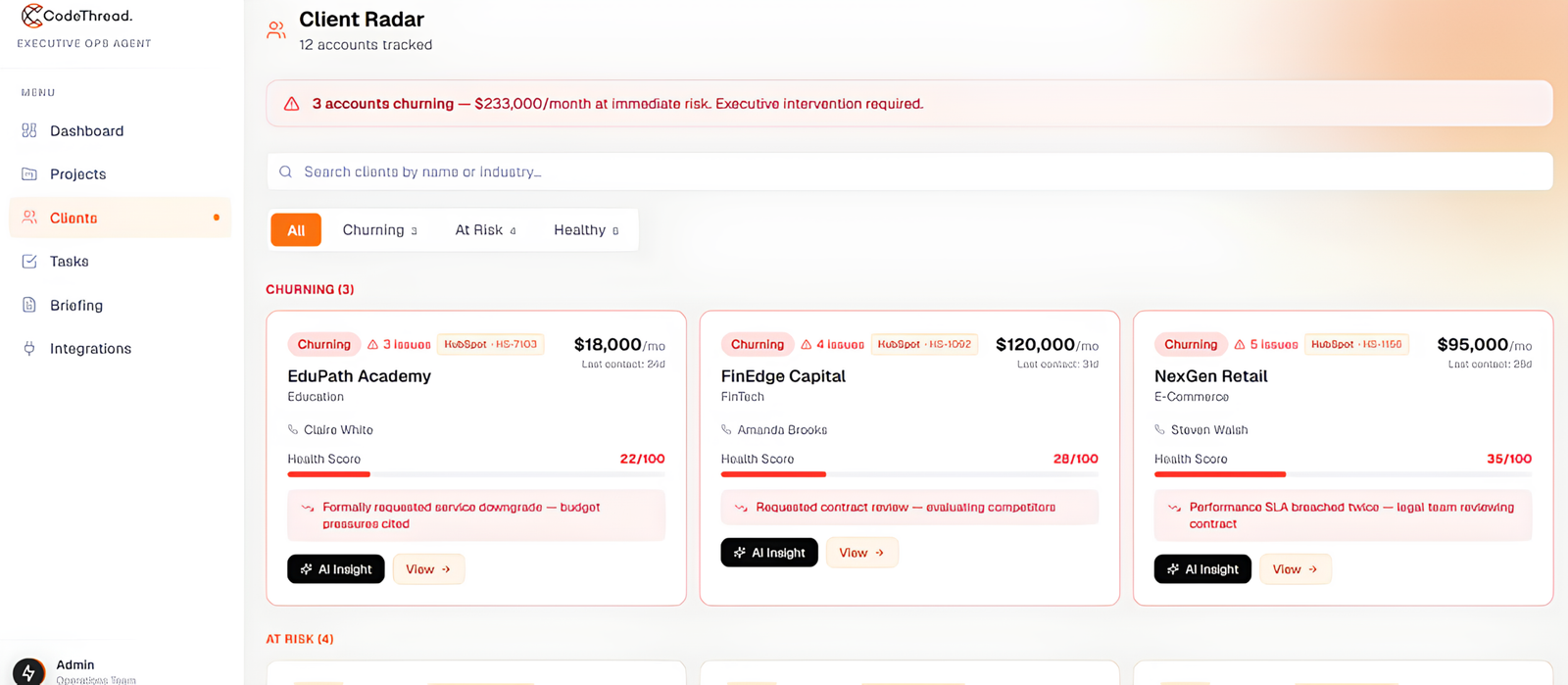This screenshot has width=1568, height=685.
Task: Switch to the Churning filter tab
Action: tap(379, 230)
